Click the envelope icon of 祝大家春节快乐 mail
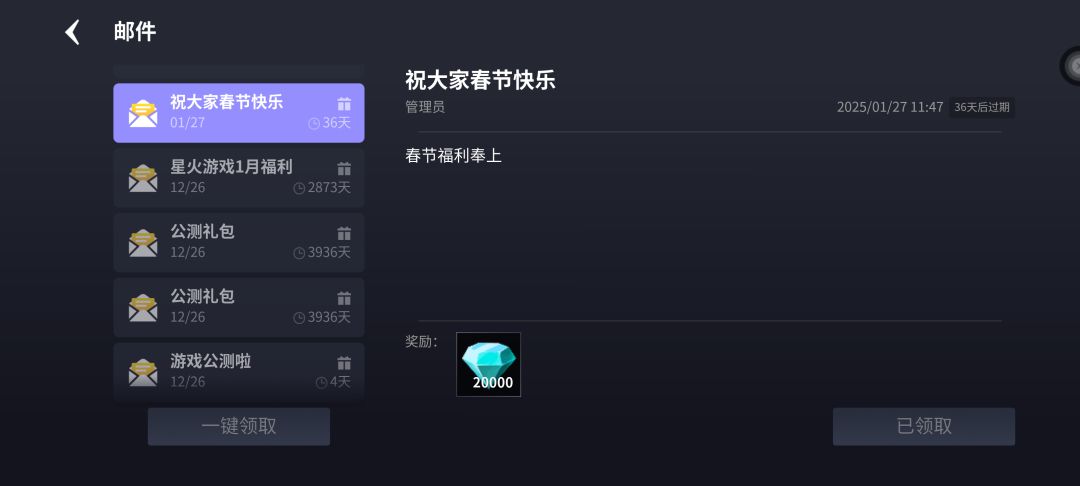The width and height of the screenshot is (1080, 486). point(143,114)
